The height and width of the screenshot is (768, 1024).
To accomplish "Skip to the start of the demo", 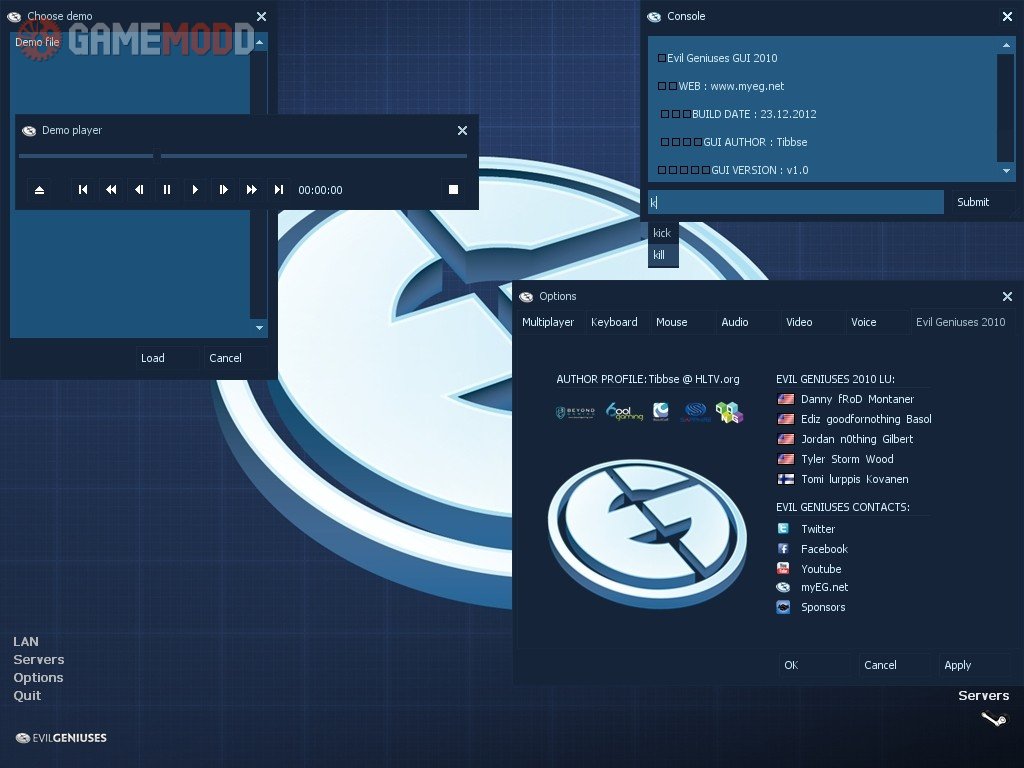I will pos(83,190).
